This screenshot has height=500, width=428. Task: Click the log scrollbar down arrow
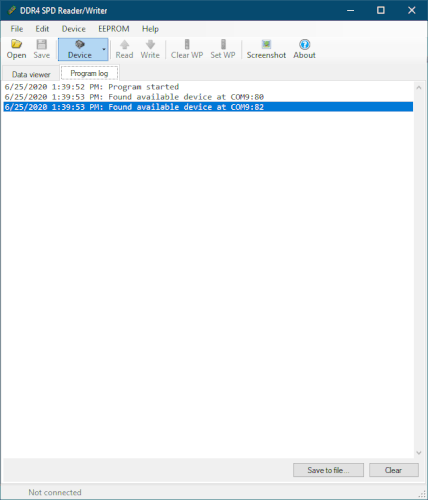point(419,453)
